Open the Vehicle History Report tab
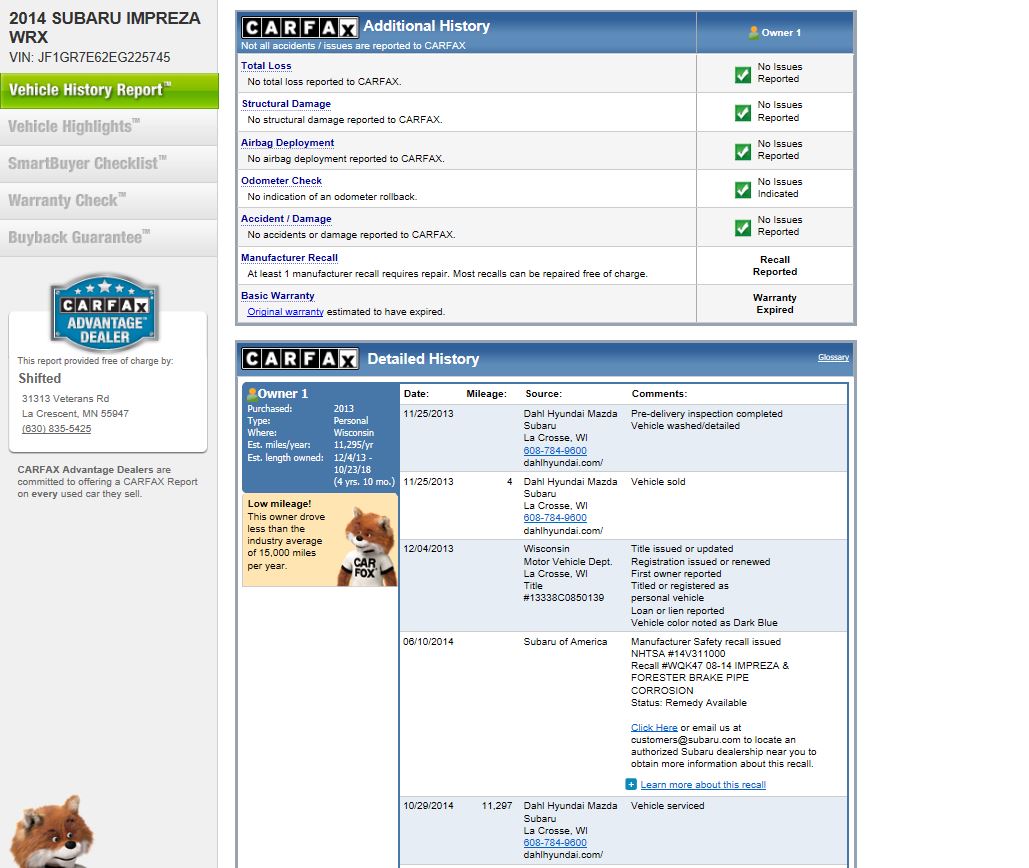Screen dimensions: 1029x868 pyautogui.click(x=109, y=91)
